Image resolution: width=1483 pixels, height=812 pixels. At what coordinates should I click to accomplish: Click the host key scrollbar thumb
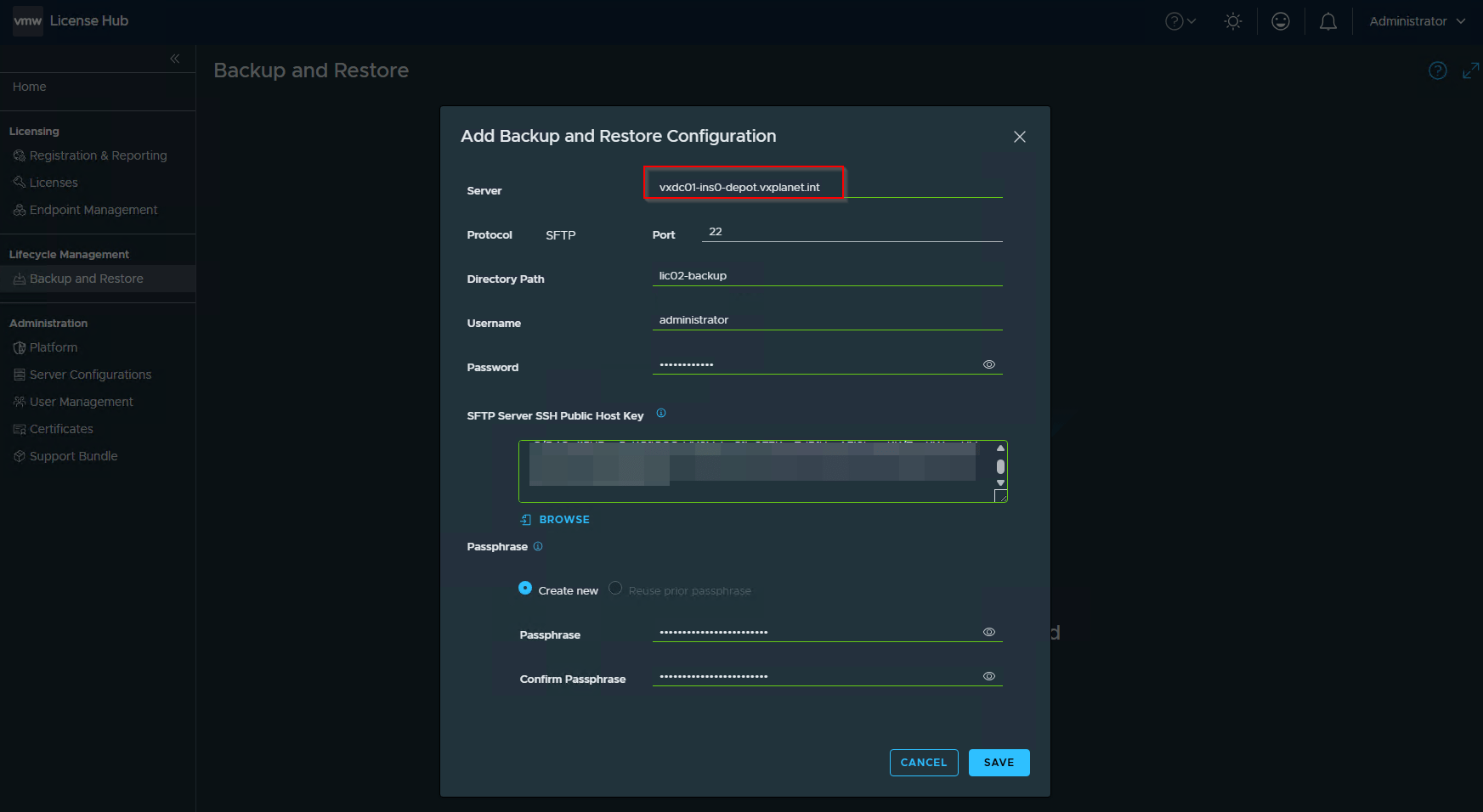[x=1000, y=466]
